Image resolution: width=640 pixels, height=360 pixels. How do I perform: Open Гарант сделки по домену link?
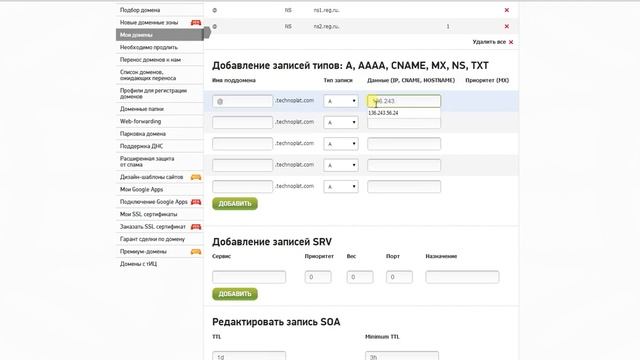pyautogui.click(x=152, y=239)
